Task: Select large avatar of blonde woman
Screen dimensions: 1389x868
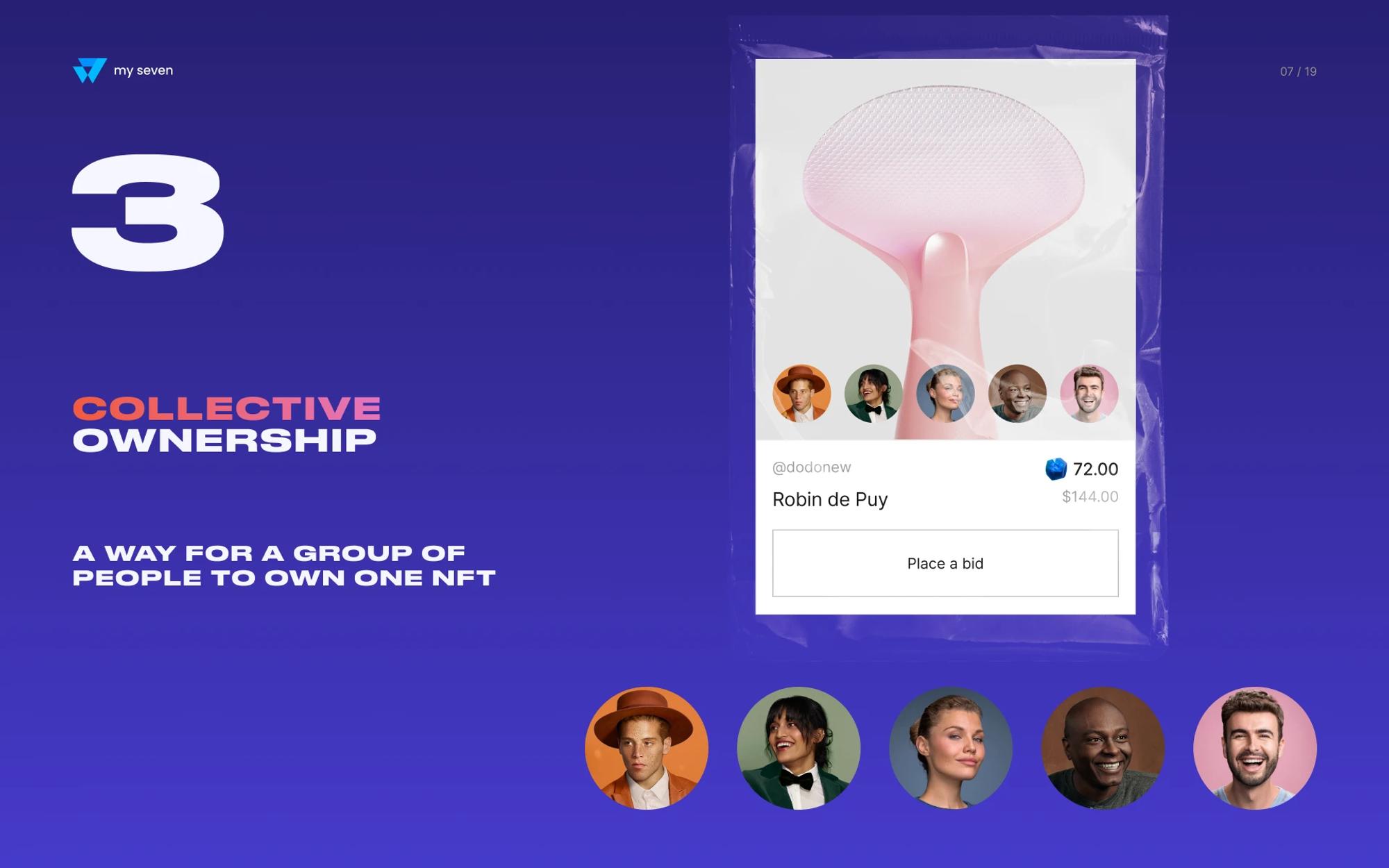Action: 951,748
